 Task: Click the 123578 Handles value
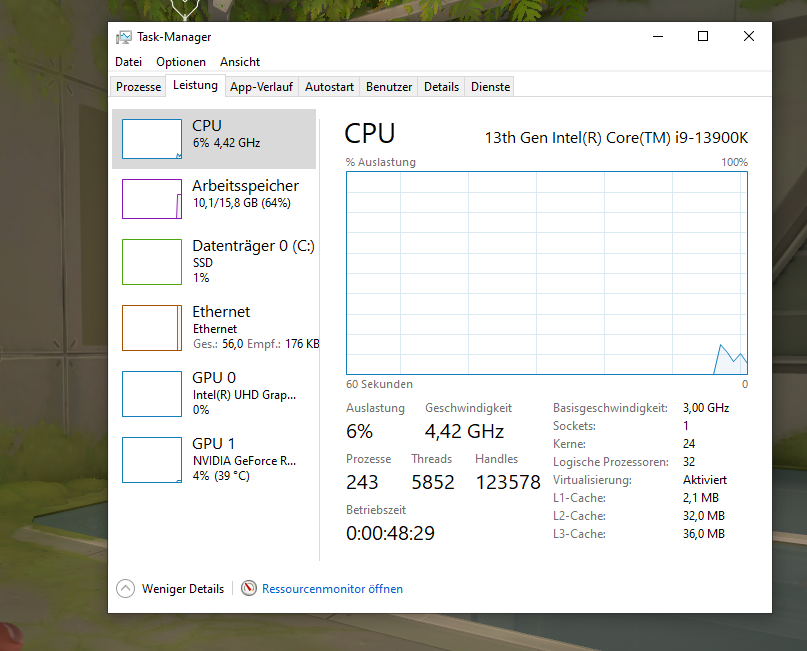[x=507, y=482]
